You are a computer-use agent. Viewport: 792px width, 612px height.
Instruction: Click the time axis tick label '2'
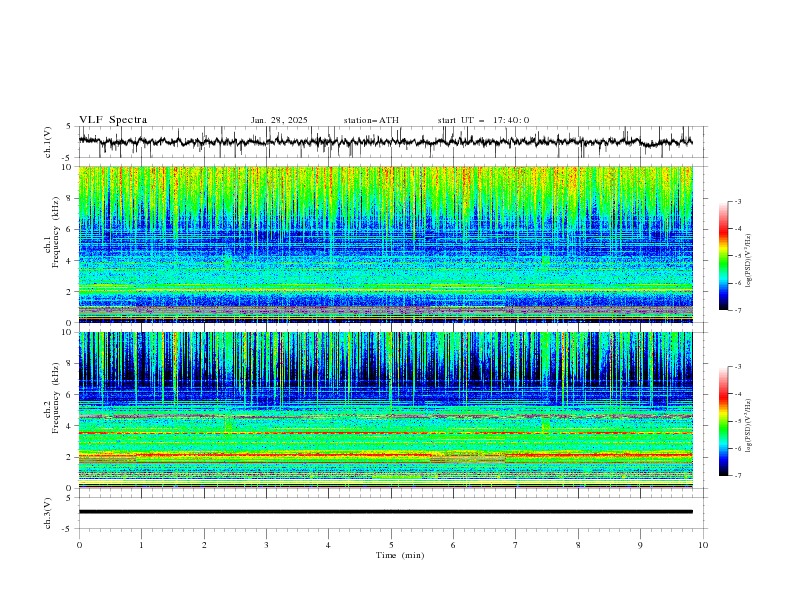click(x=204, y=545)
